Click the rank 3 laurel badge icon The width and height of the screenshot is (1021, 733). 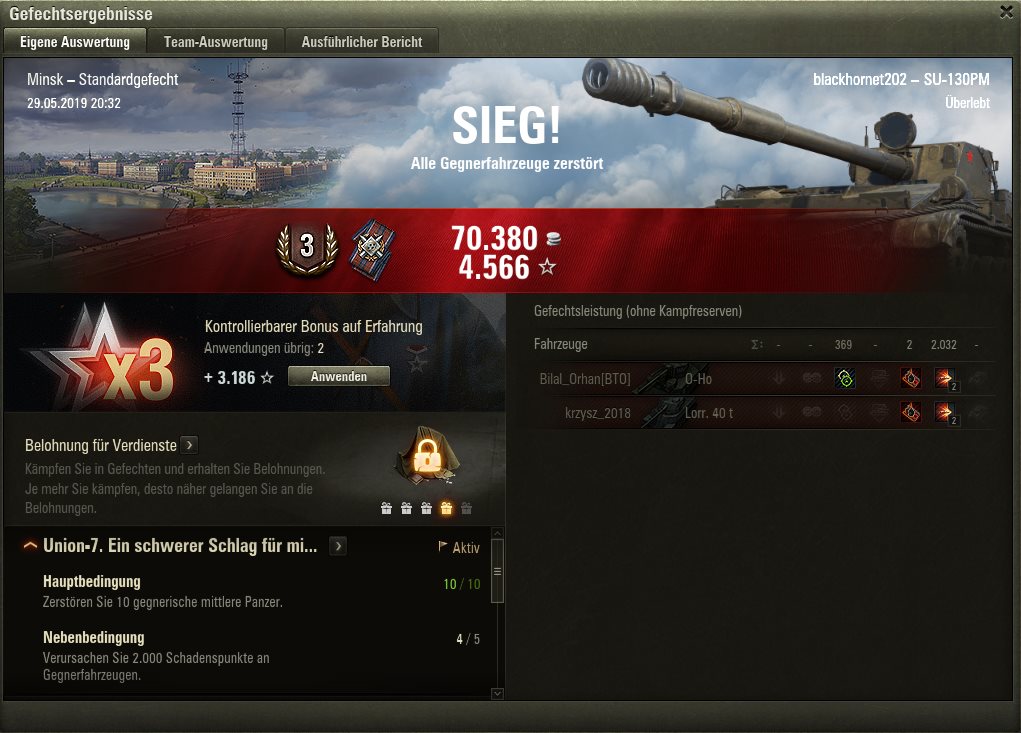tap(307, 249)
